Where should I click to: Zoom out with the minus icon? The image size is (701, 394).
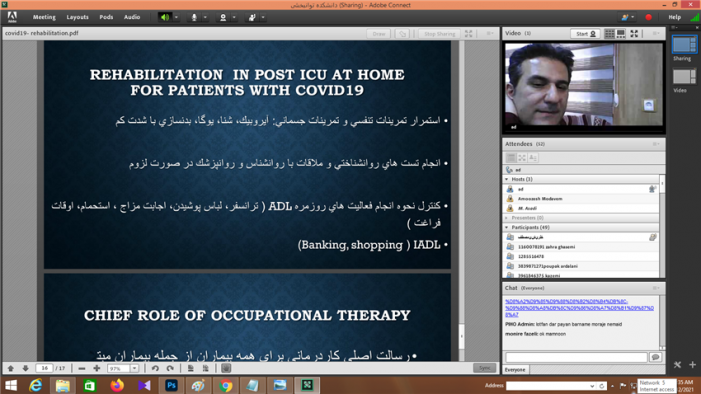coord(81,369)
